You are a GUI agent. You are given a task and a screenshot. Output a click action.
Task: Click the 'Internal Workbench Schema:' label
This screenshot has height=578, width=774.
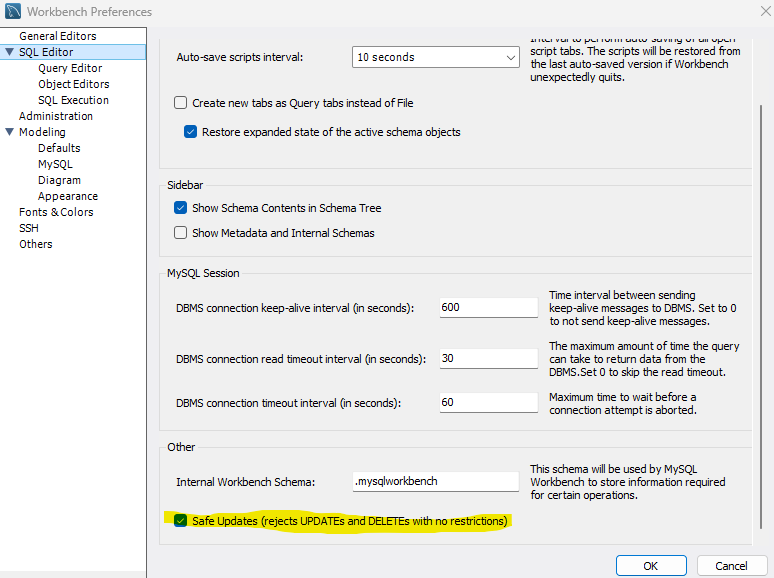(245, 482)
